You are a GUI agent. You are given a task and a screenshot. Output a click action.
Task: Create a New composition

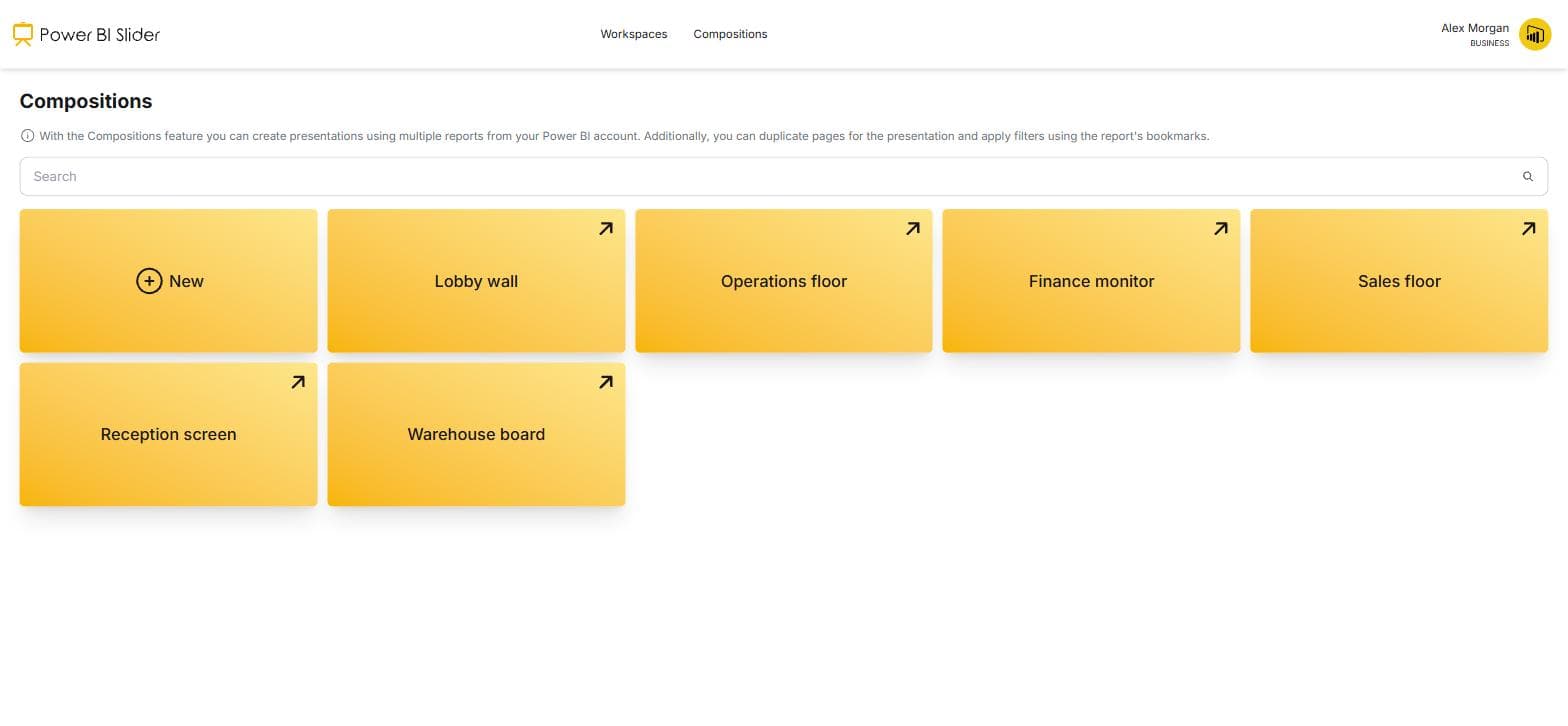pos(168,281)
